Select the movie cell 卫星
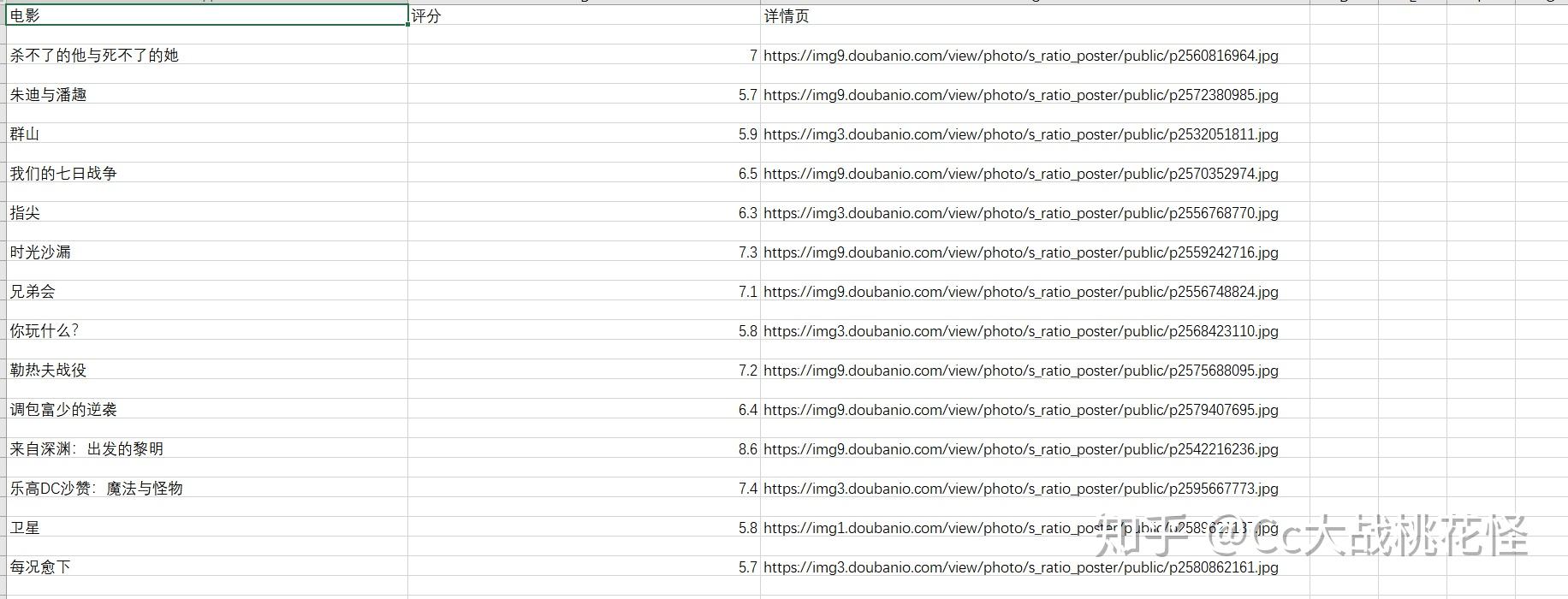This screenshot has height=599, width=1568. 206,527
